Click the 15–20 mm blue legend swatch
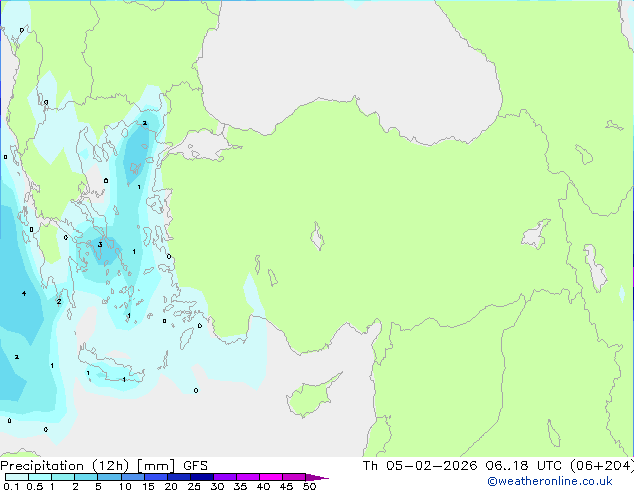 [x=156, y=477]
